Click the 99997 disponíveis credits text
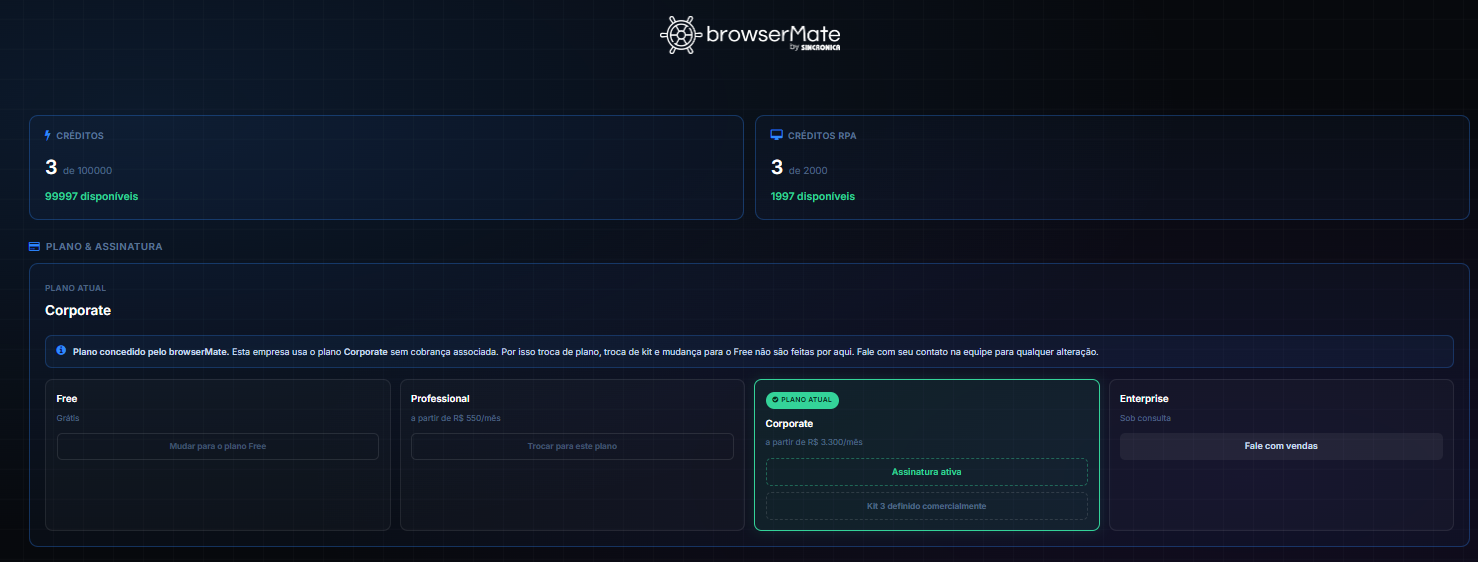The height and width of the screenshot is (562, 1478). tap(92, 196)
